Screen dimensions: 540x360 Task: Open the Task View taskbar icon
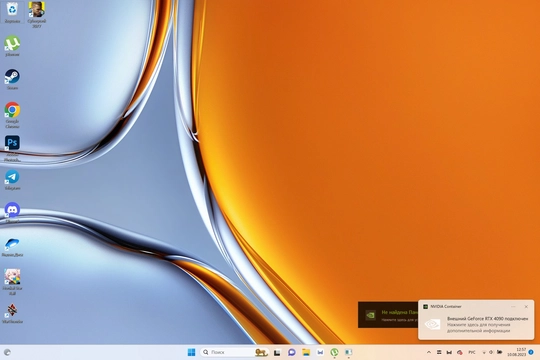click(x=277, y=352)
